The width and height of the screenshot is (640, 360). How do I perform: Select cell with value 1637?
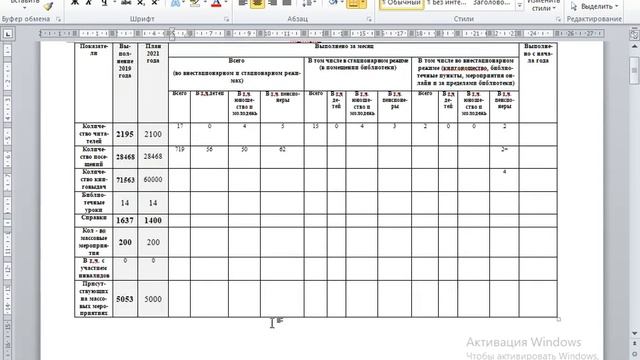pos(125,220)
